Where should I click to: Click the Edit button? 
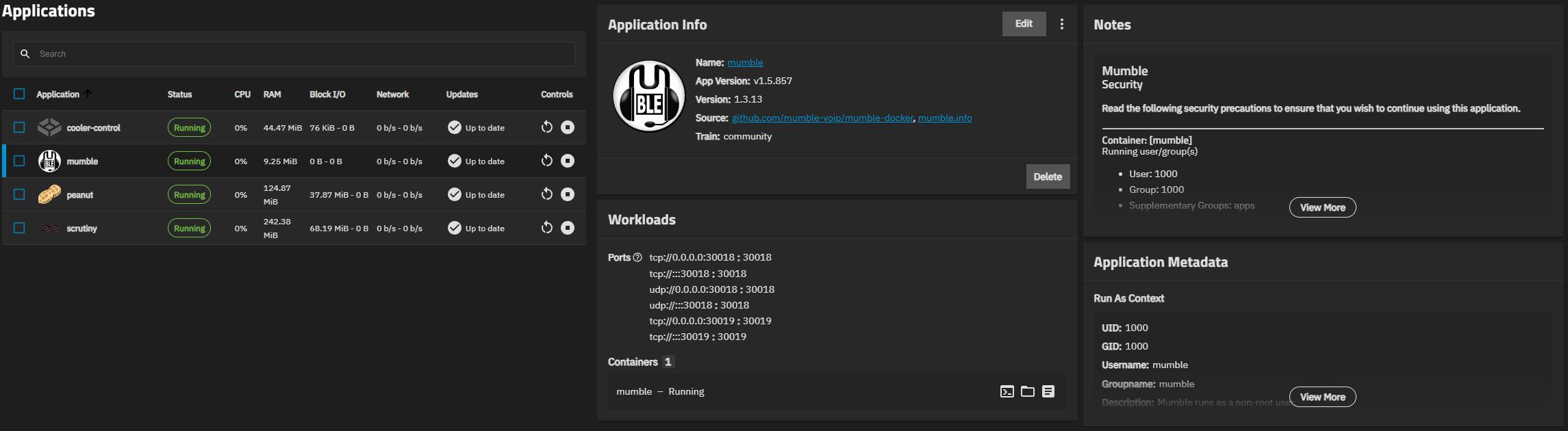(1024, 24)
